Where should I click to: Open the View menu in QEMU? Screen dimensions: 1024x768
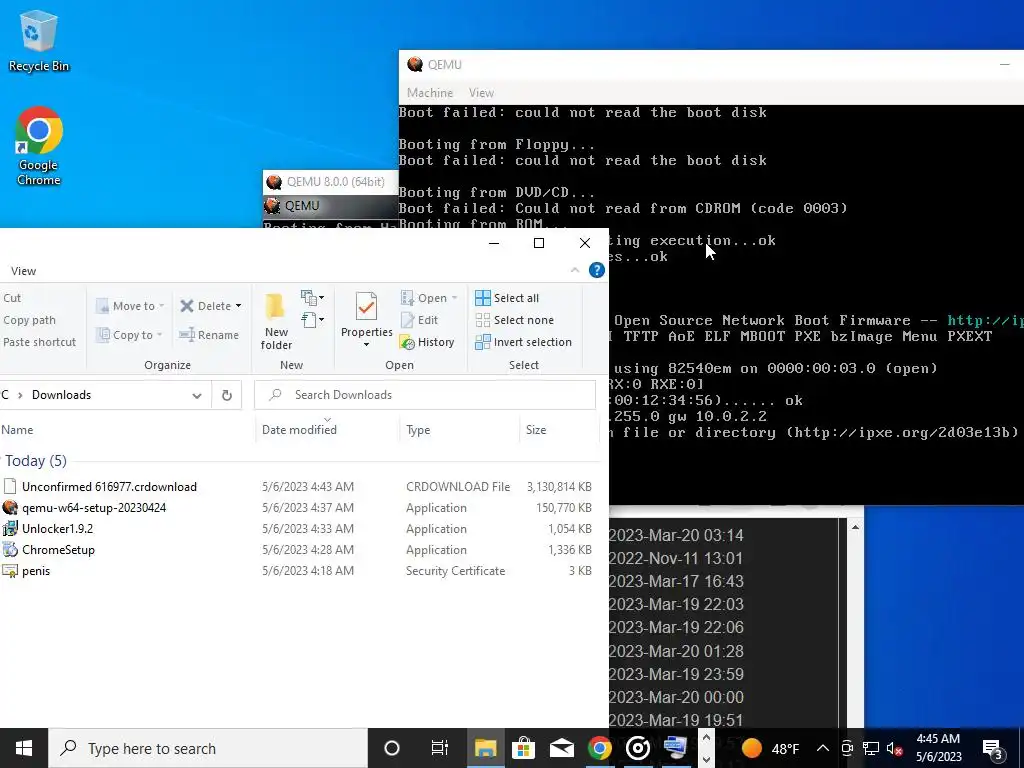point(481,93)
